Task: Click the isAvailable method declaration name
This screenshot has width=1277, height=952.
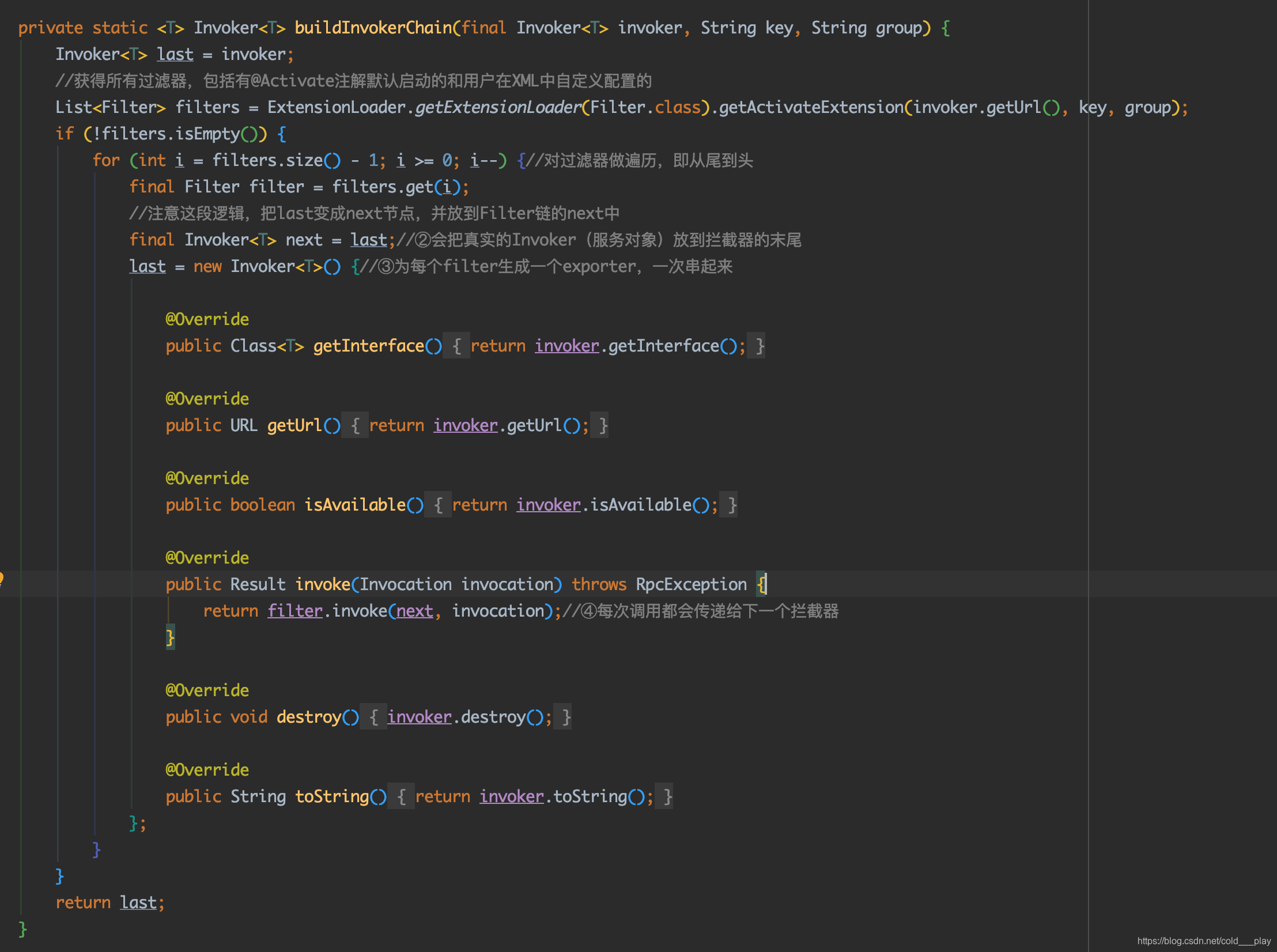Action: (x=355, y=505)
